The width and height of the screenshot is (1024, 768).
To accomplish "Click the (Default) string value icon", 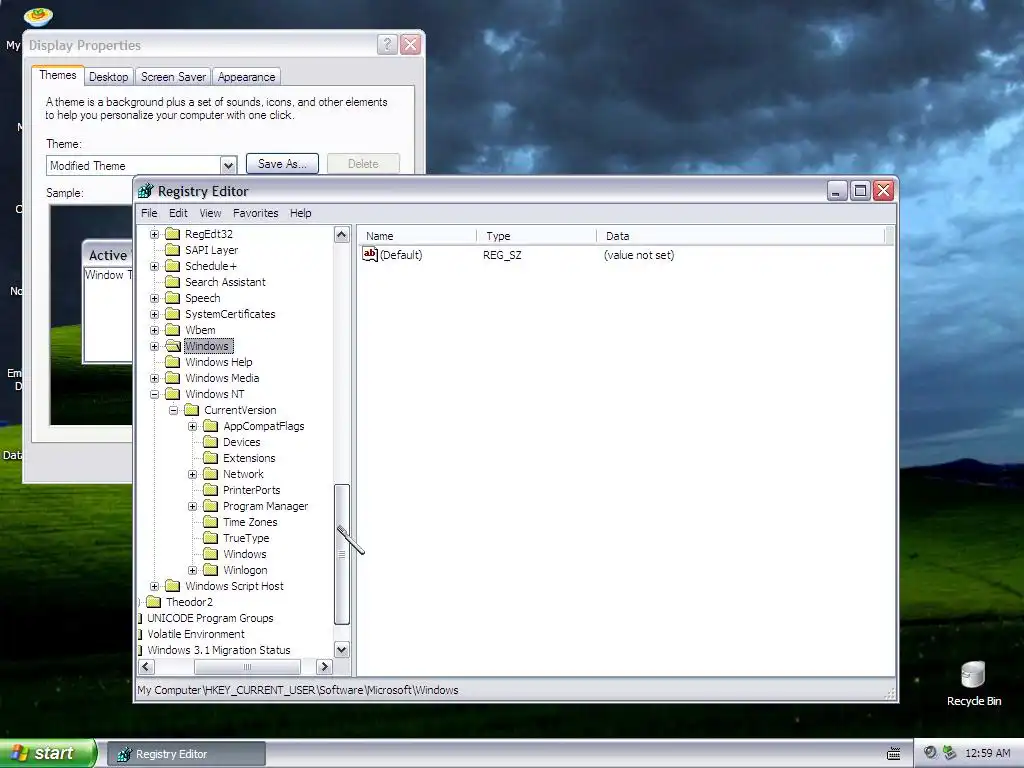I will point(370,254).
